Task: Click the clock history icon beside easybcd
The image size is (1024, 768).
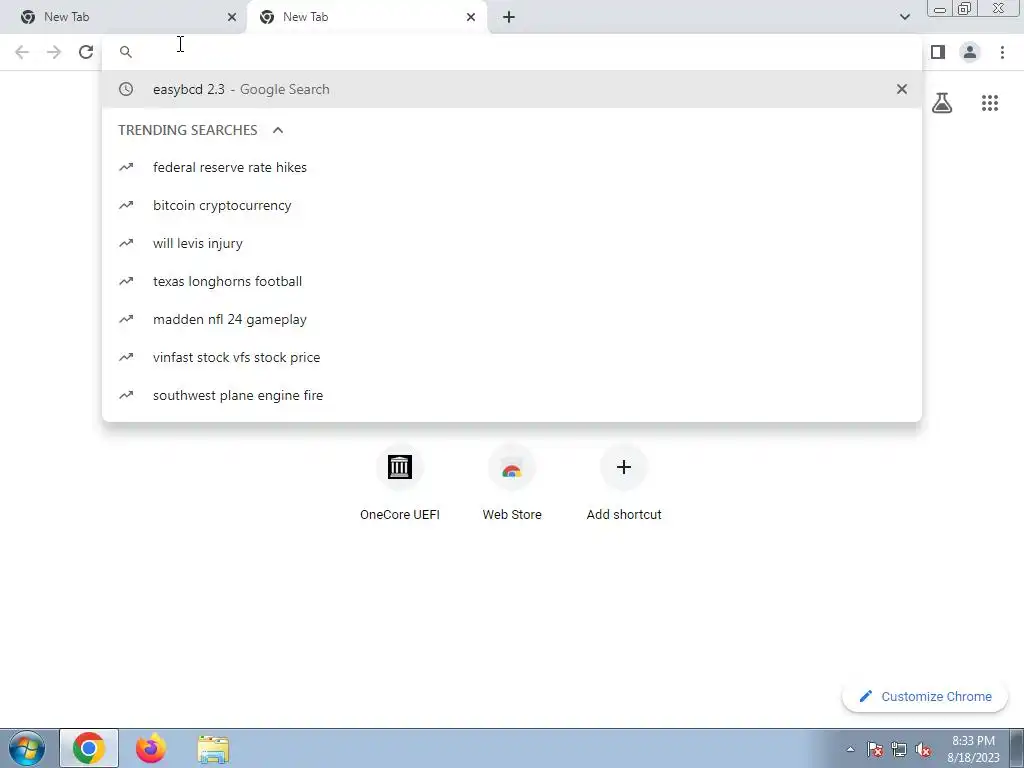Action: point(126,89)
